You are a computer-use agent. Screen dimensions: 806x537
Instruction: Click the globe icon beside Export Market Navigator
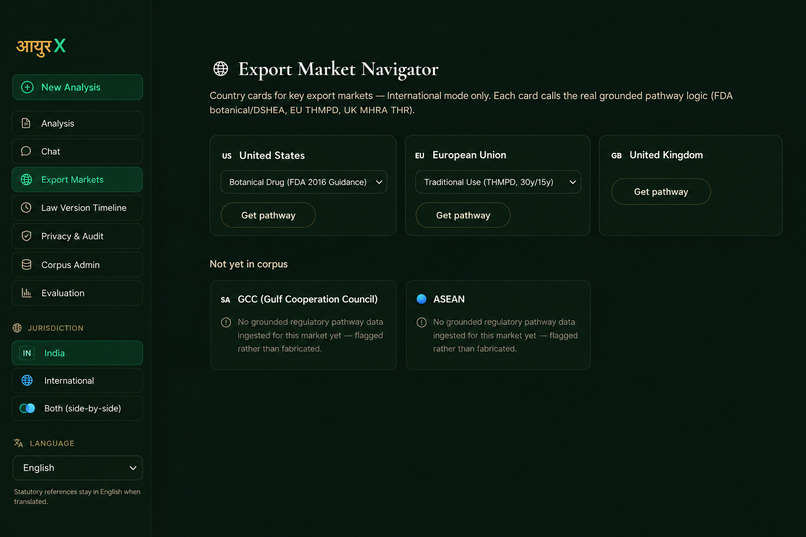tap(221, 68)
